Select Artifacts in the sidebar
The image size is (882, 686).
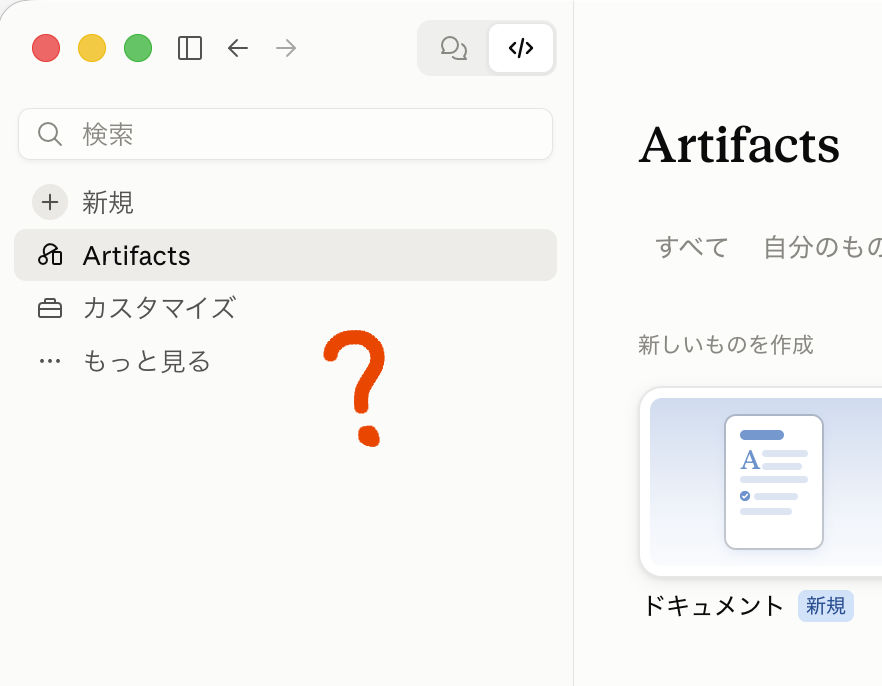(x=285, y=255)
